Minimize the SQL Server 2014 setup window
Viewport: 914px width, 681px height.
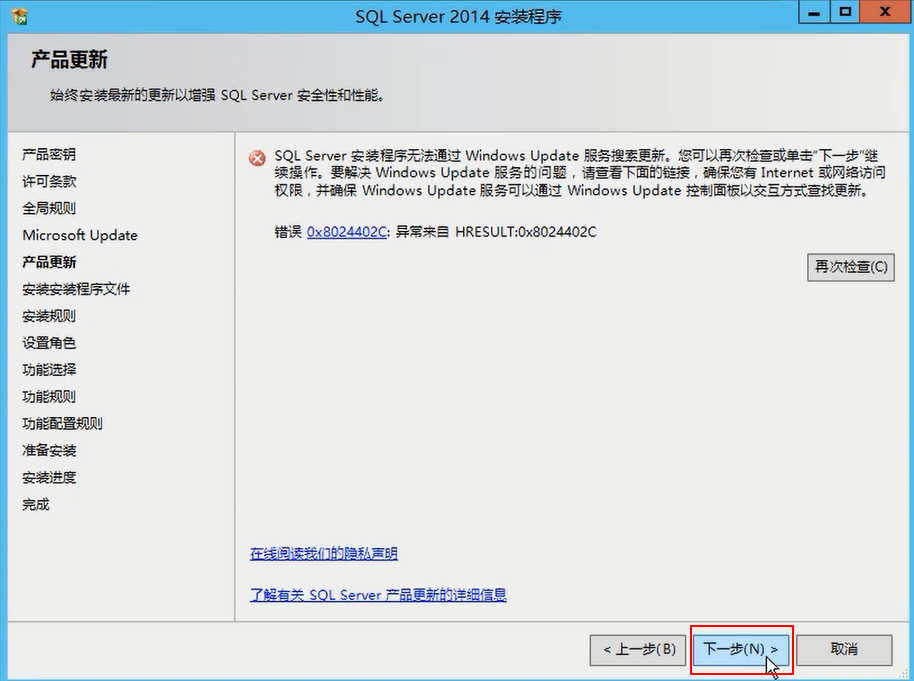pos(814,13)
